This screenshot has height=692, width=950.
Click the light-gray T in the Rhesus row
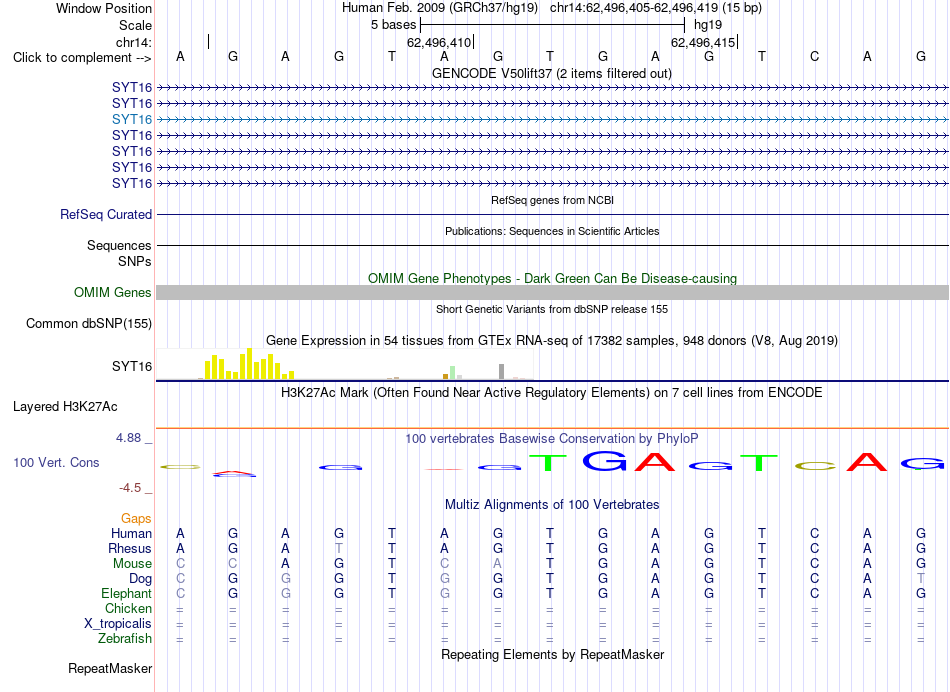[x=339, y=548]
